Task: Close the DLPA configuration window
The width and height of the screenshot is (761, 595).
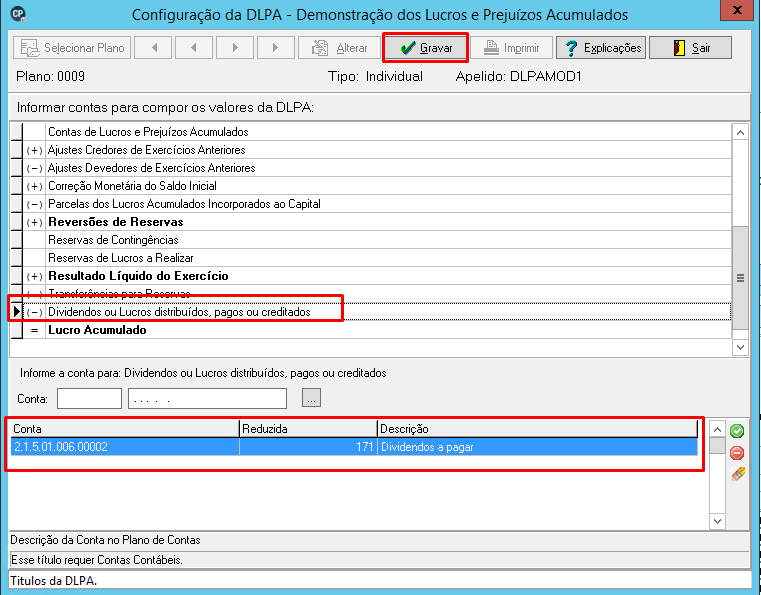Action: click(737, 10)
